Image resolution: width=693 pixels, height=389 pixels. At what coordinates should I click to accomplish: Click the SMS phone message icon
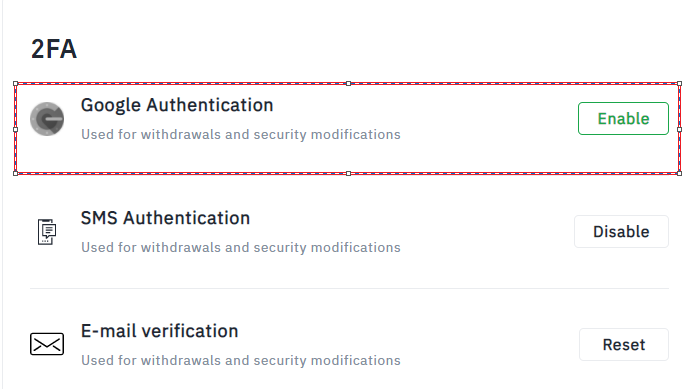click(47, 232)
